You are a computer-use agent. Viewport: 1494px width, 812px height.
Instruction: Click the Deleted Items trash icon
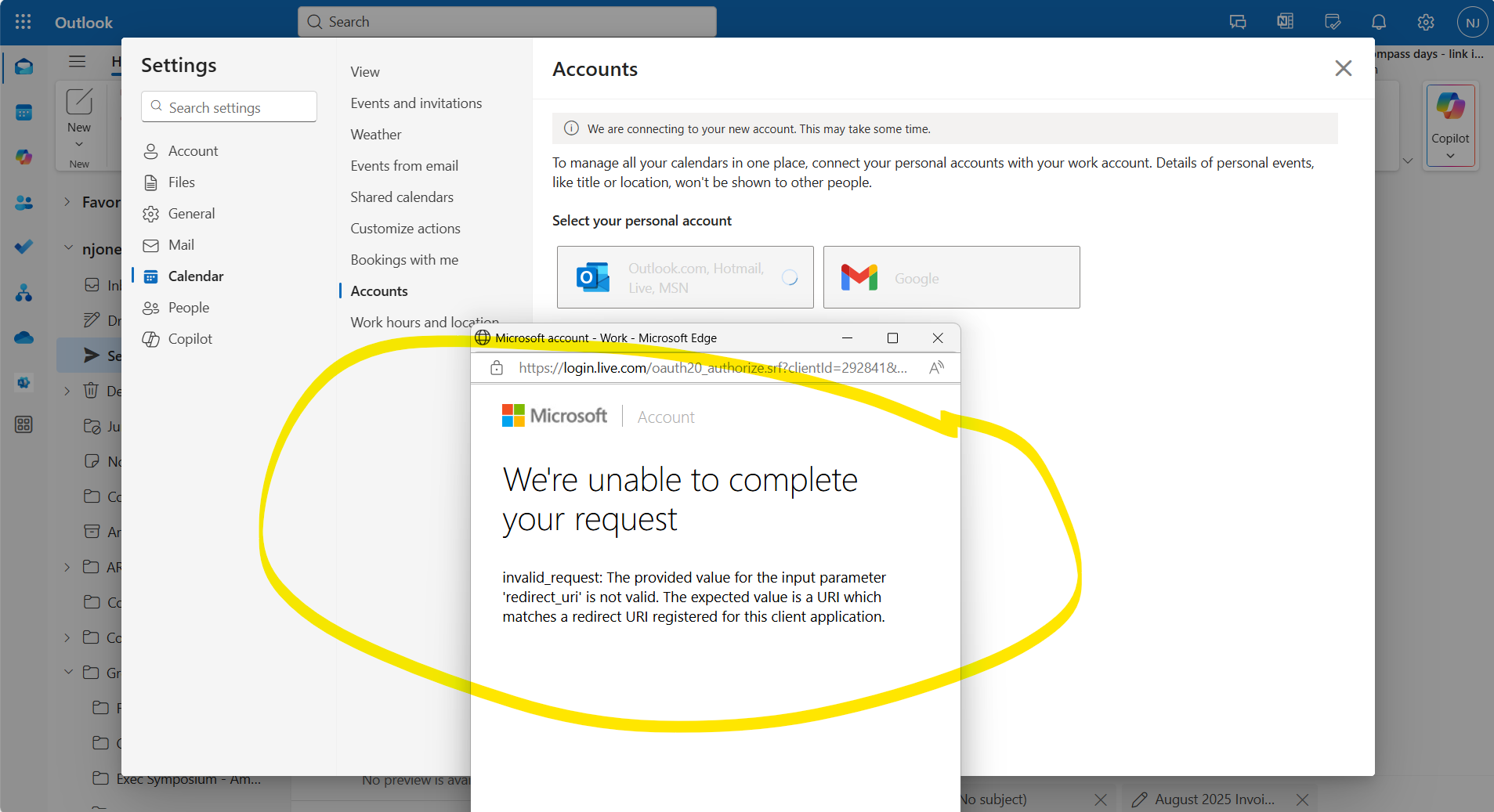click(x=92, y=391)
